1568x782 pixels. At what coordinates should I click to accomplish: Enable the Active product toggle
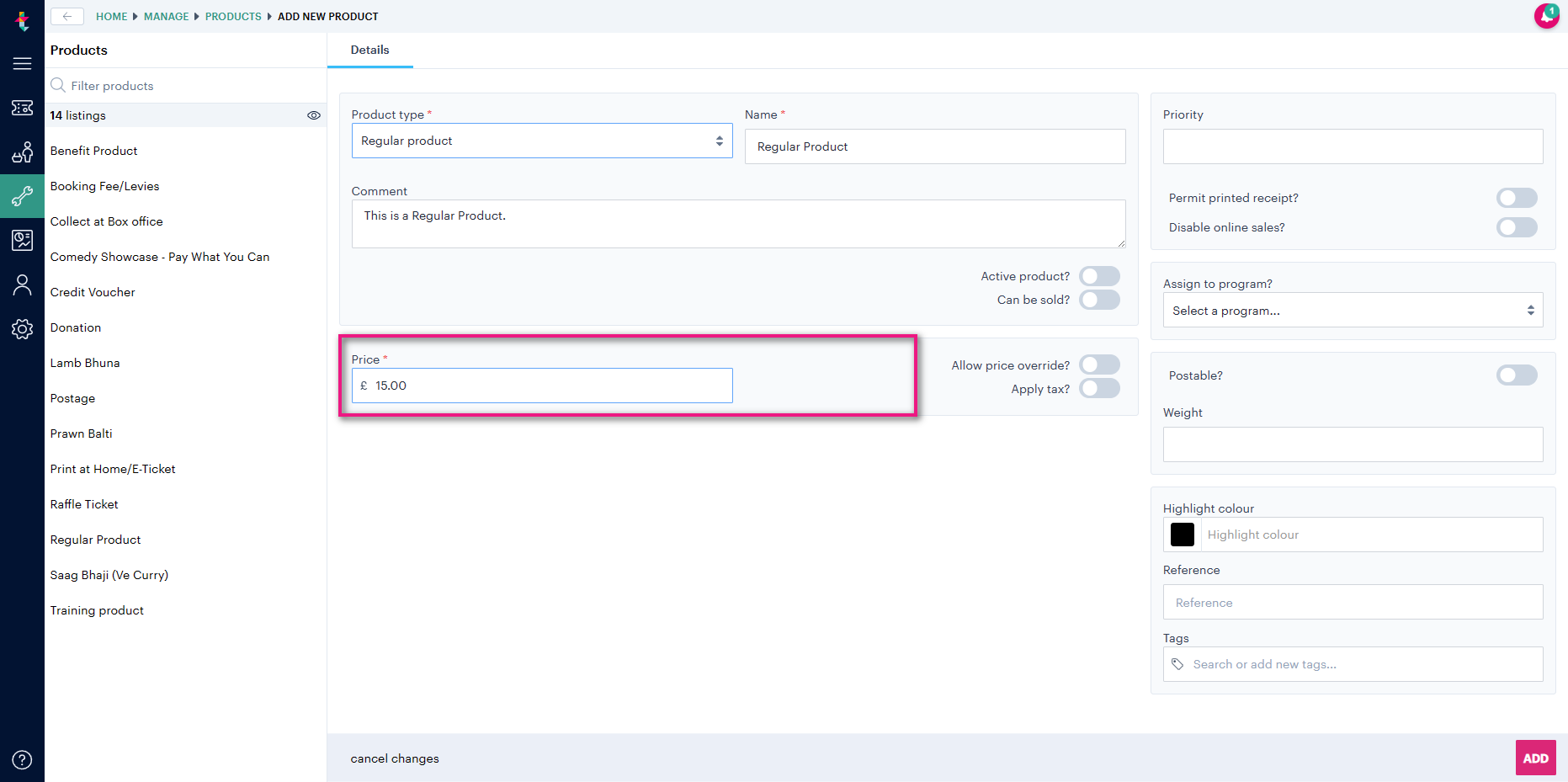click(1099, 275)
